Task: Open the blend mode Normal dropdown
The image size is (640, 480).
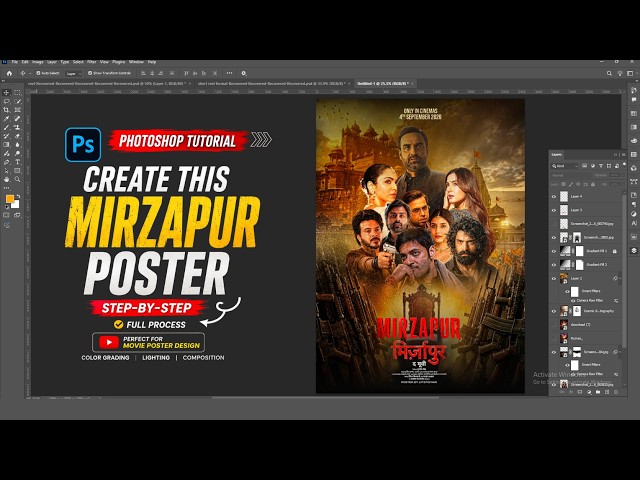Action: click(x=570, y=175)
